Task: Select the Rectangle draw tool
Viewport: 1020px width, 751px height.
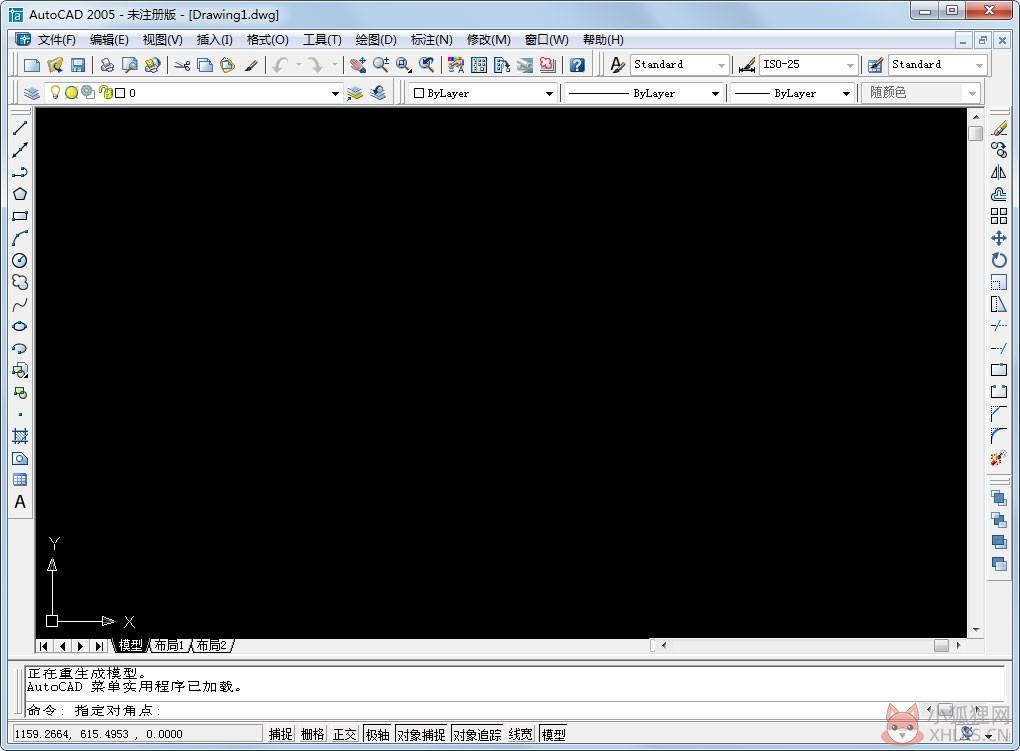Action: point(20,216)
